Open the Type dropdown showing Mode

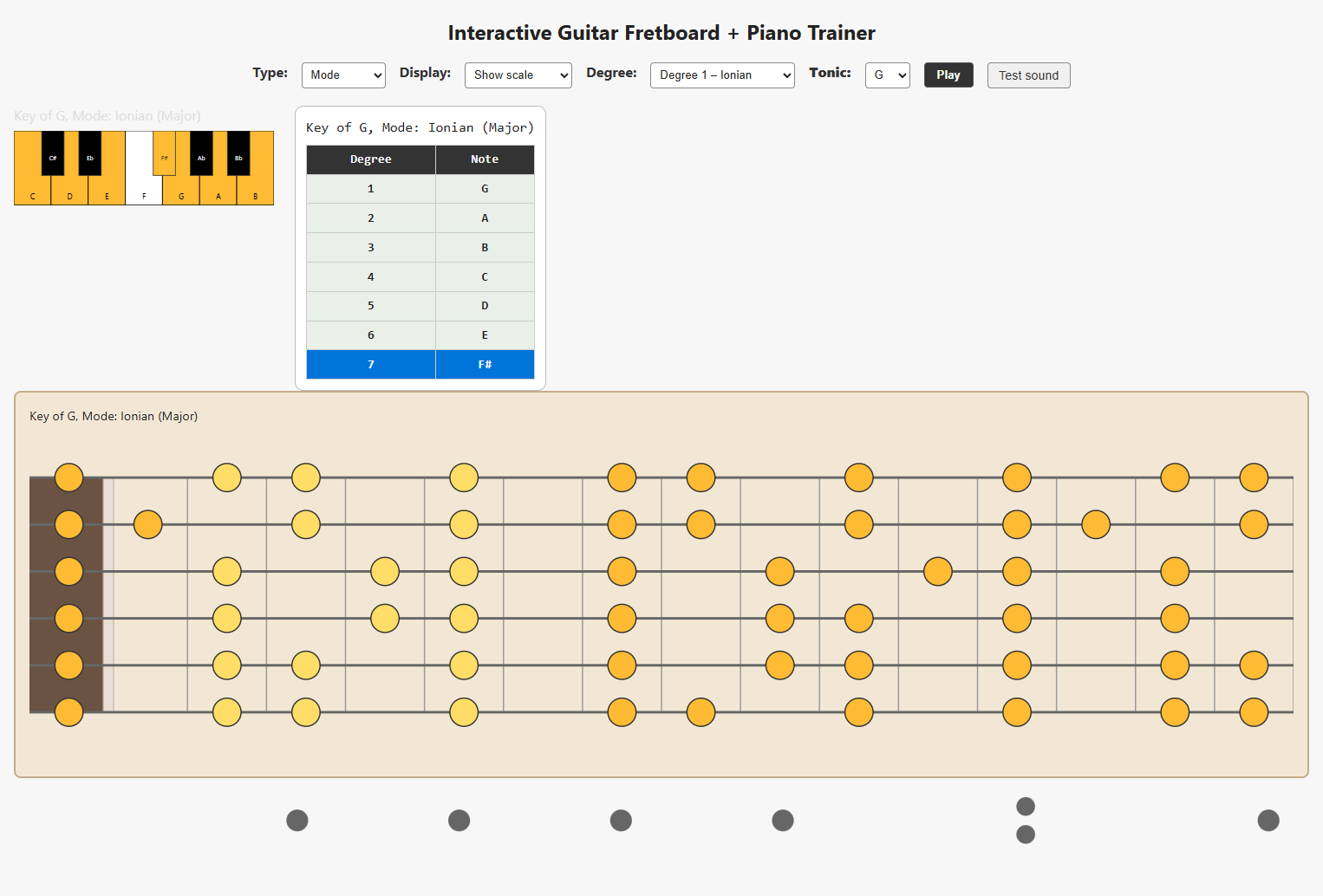343,75
